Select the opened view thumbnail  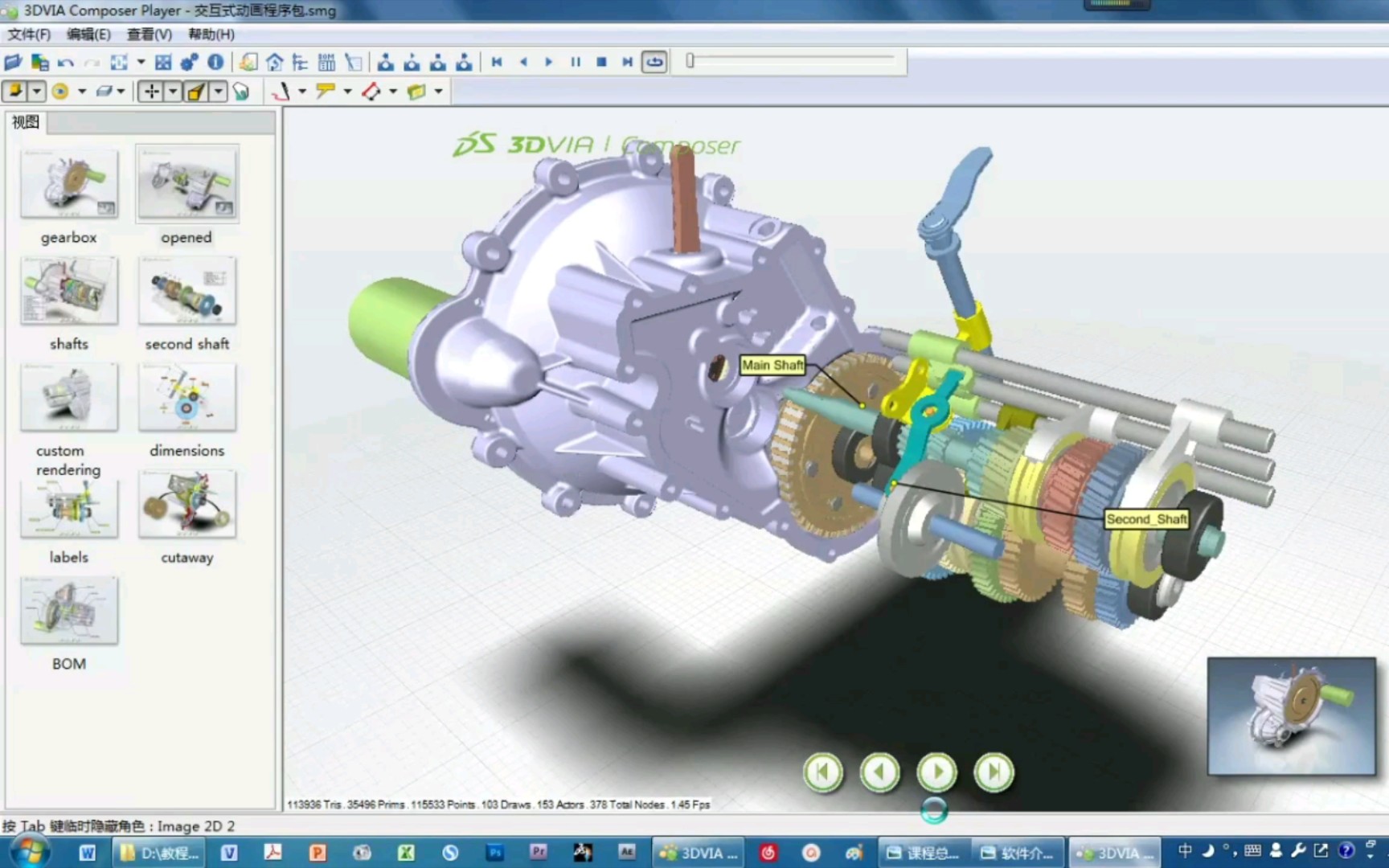click(x=187, y=184)
